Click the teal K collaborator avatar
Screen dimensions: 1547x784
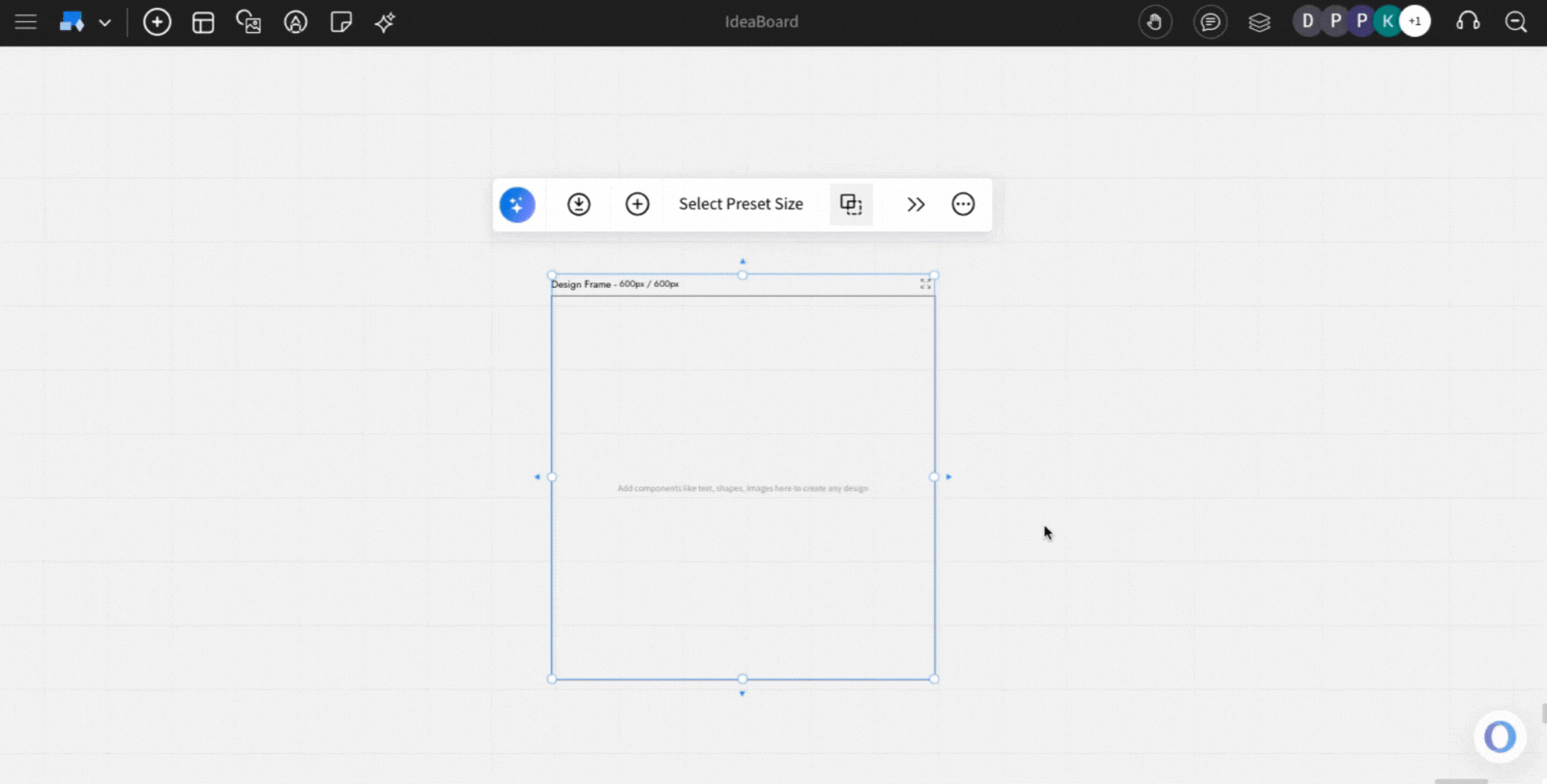point(1388,21)
